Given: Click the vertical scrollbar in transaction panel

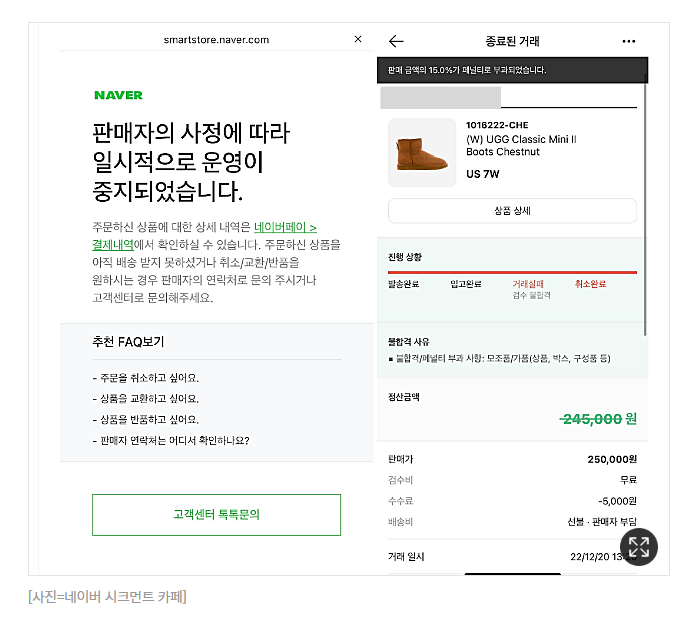Looking at the screenshot, I should (645, 209).
